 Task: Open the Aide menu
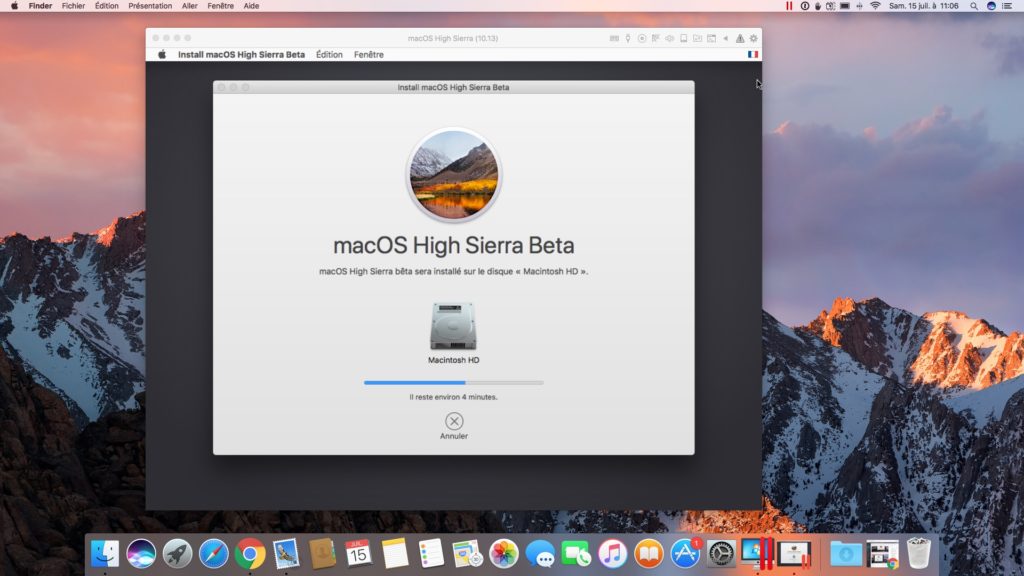pos(251,6)
